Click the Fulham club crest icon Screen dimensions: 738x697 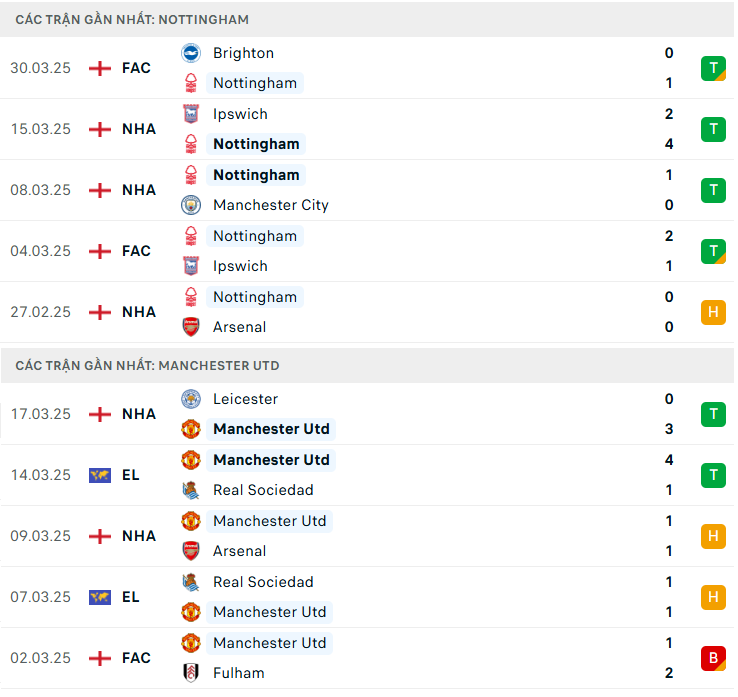(190, 673)
